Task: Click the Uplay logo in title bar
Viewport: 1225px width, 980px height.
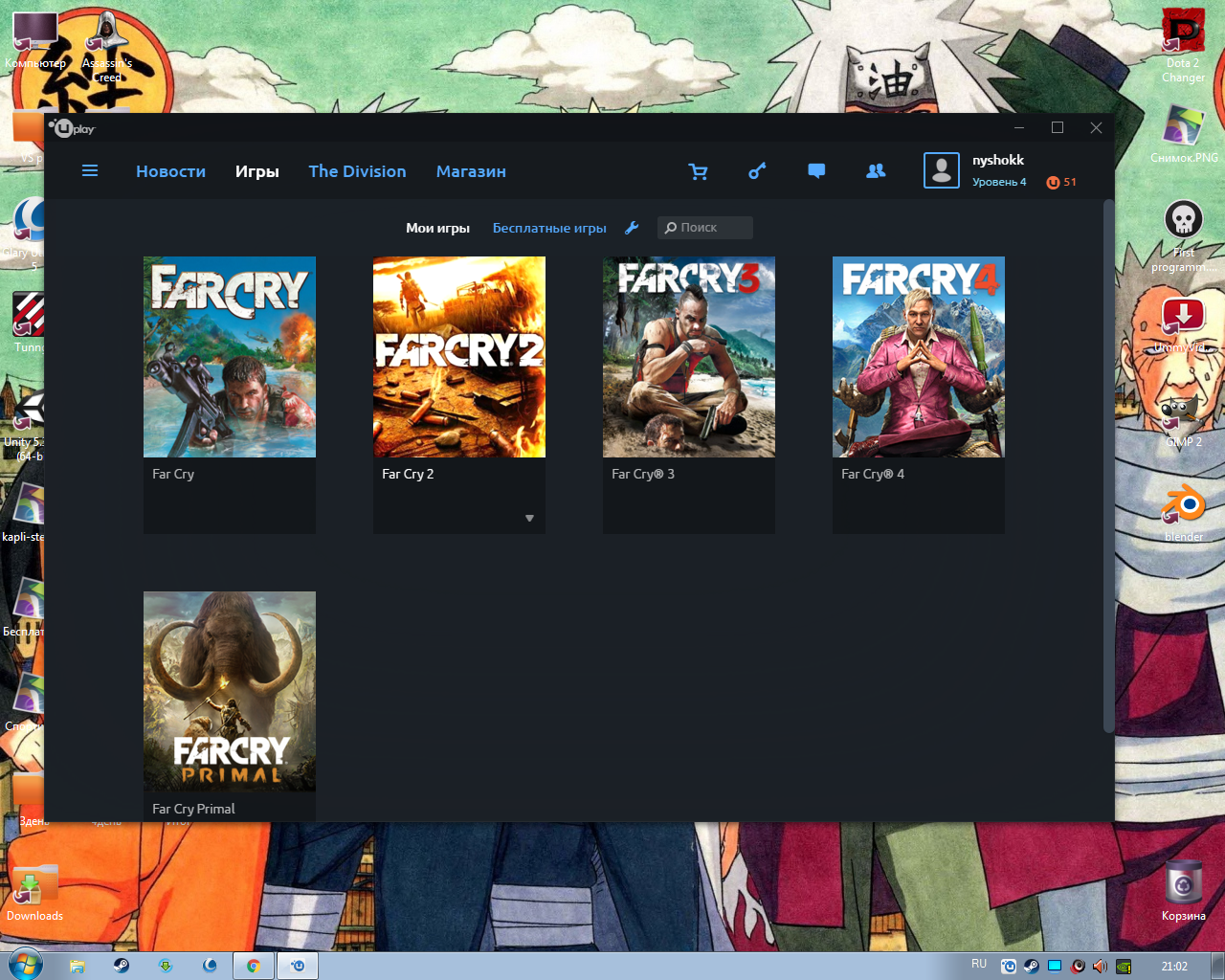Action: point(73,128)
